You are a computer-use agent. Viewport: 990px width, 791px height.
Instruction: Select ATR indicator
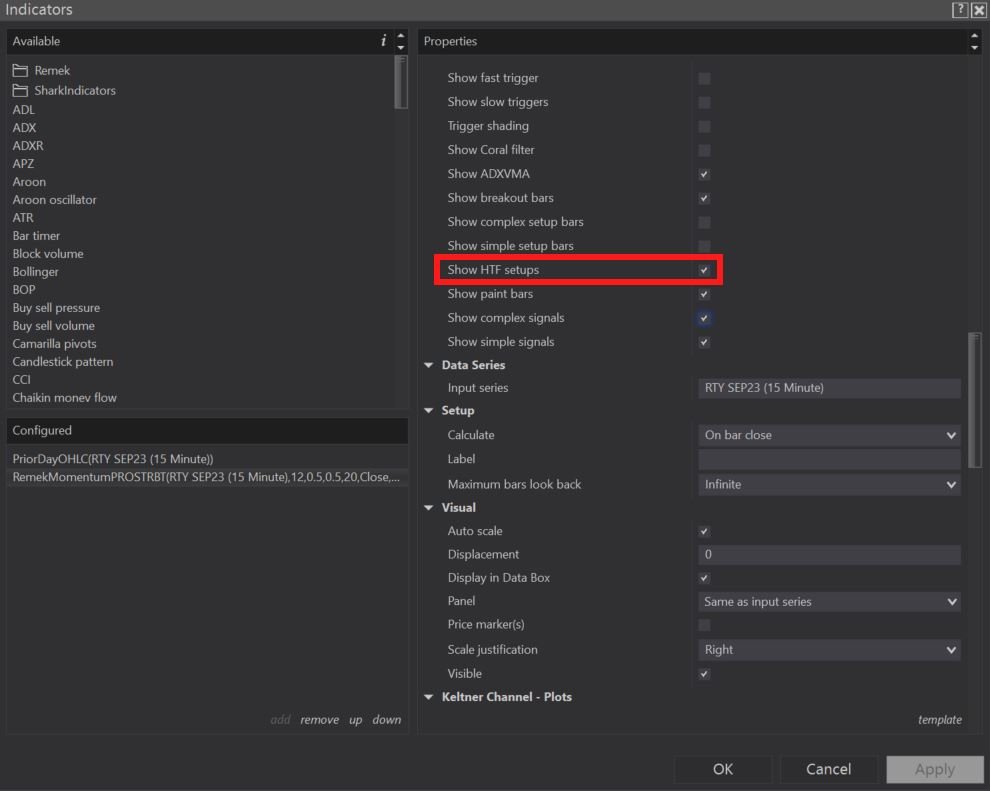click(x=23, y=218)
